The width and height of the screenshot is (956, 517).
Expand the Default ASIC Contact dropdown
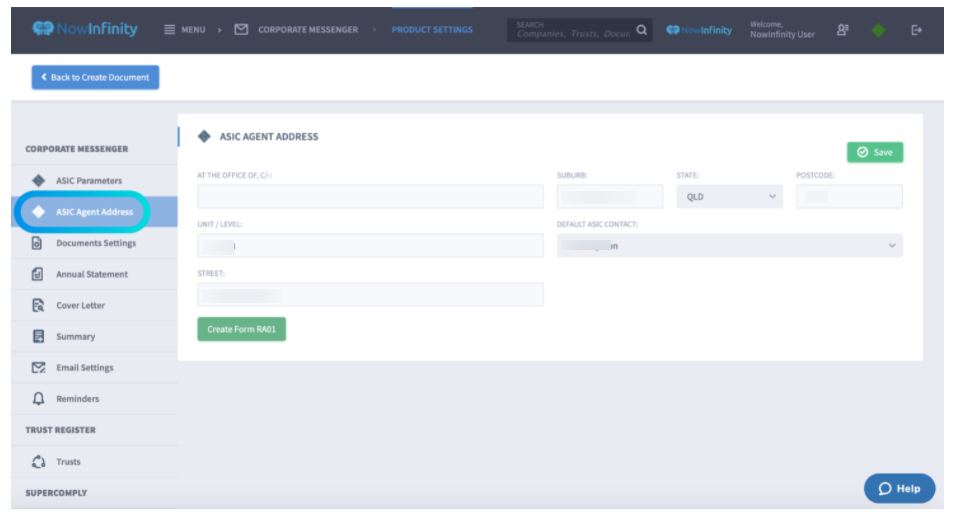tap(729, 245)
